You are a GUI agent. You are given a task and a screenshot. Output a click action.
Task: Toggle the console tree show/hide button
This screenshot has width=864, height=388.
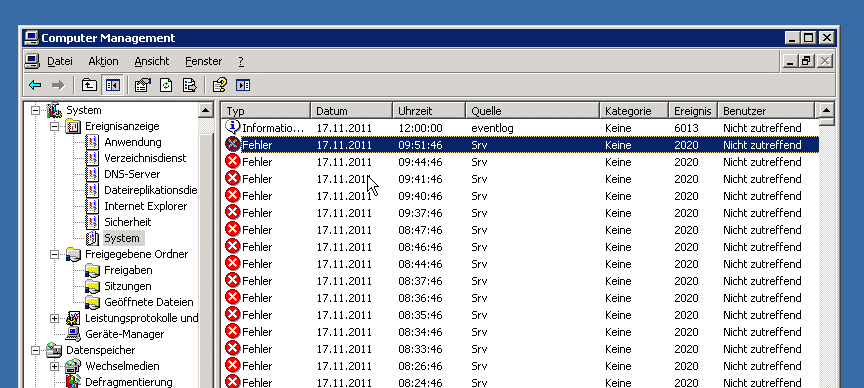tap(112, 85)
